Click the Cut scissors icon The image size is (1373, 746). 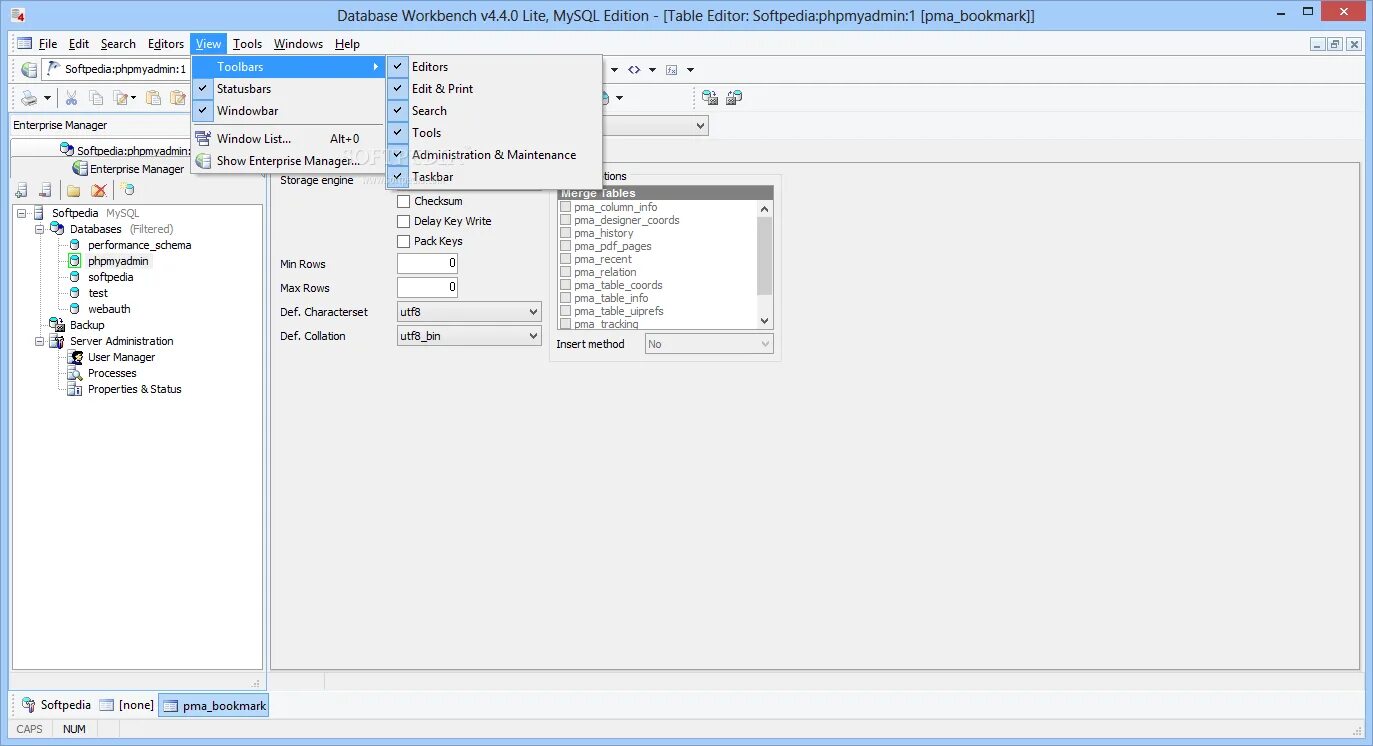tap(72, 98)
